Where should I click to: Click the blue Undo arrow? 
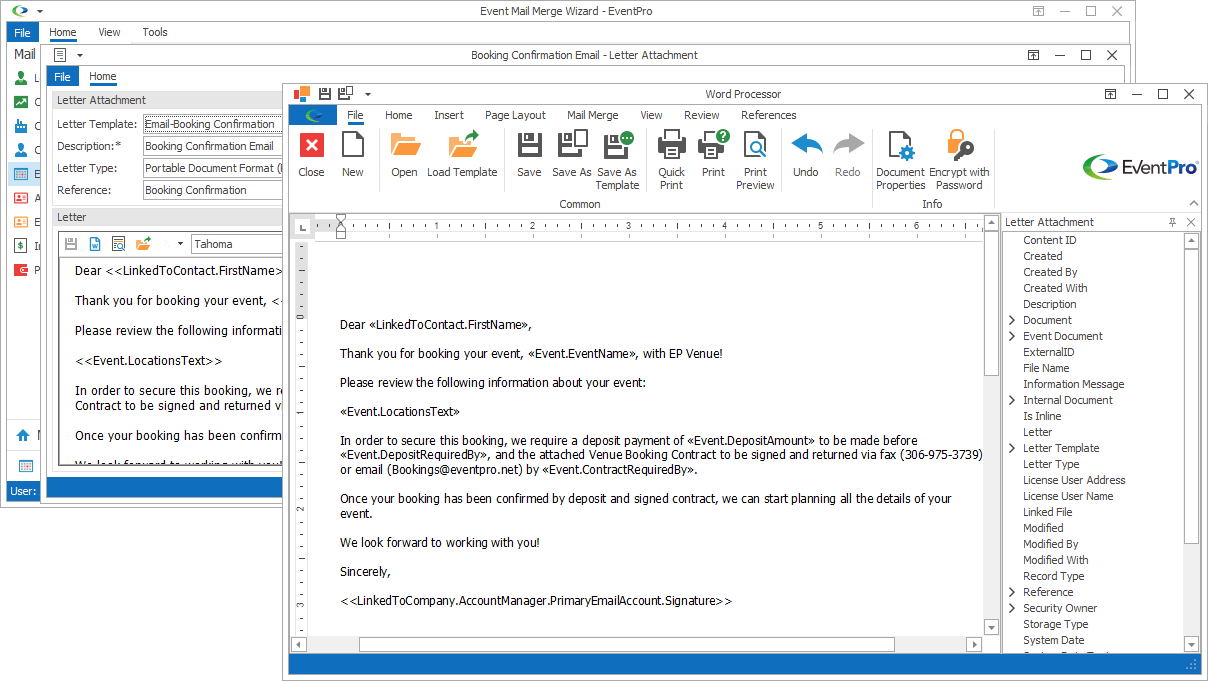pos(806,145)
